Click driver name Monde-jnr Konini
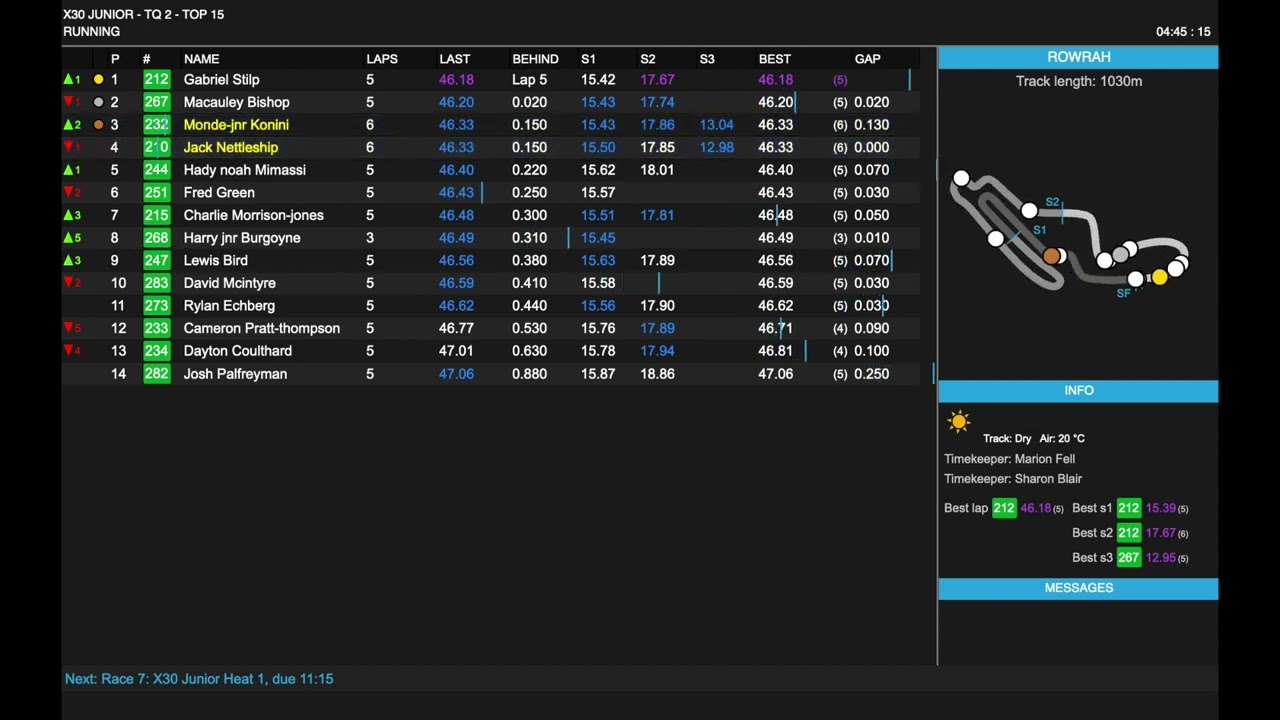Image resolution: width=1280 pixels, height=720 pixels. point(236,125)
